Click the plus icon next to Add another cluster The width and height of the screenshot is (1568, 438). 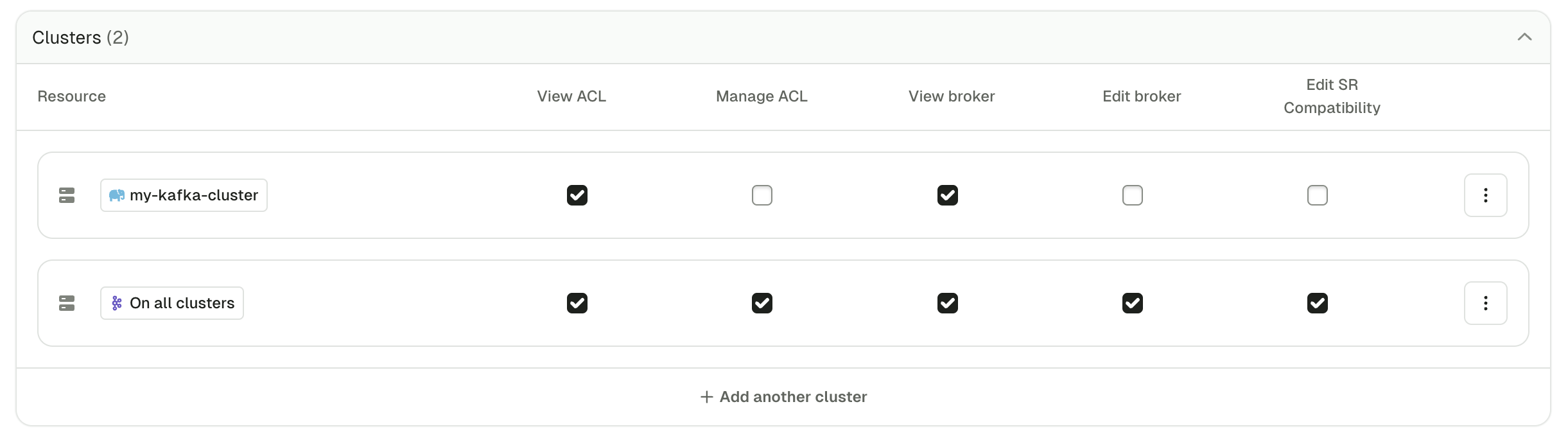click(706, 397)
